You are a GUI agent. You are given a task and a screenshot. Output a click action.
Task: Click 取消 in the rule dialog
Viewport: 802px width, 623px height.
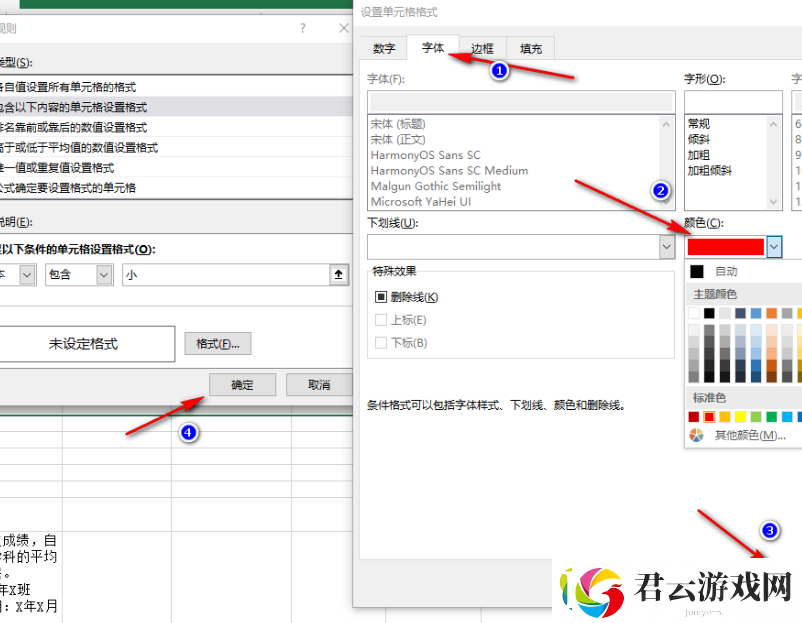319,385
